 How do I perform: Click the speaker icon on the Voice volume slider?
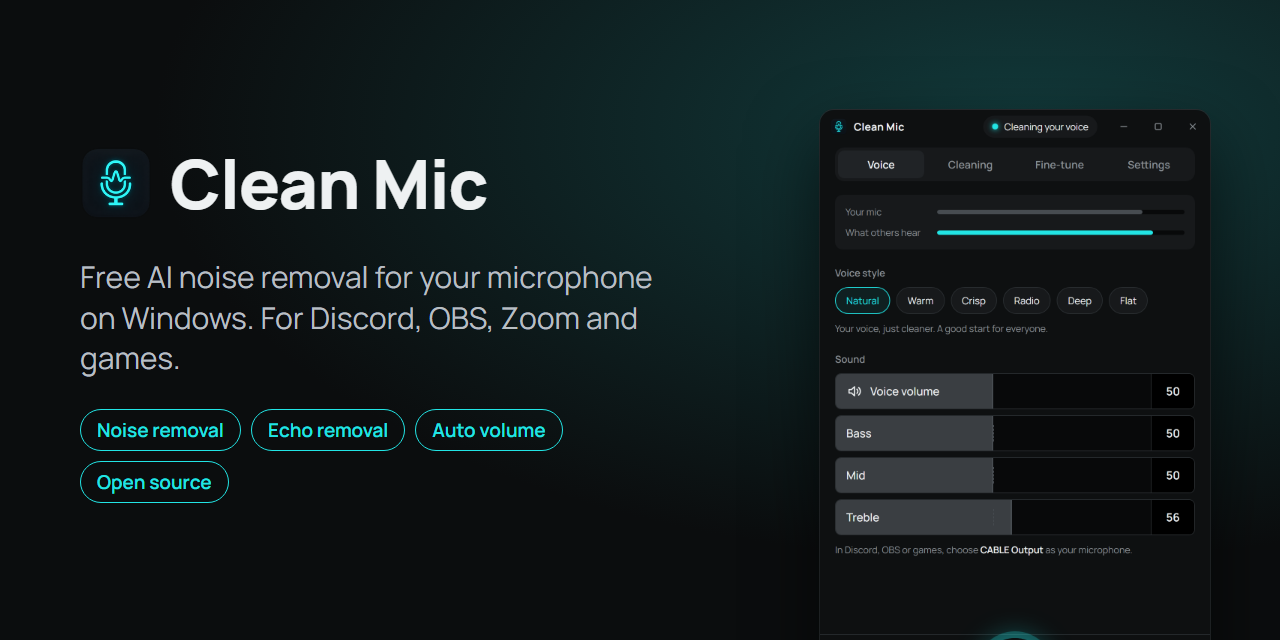coord(854,391)
